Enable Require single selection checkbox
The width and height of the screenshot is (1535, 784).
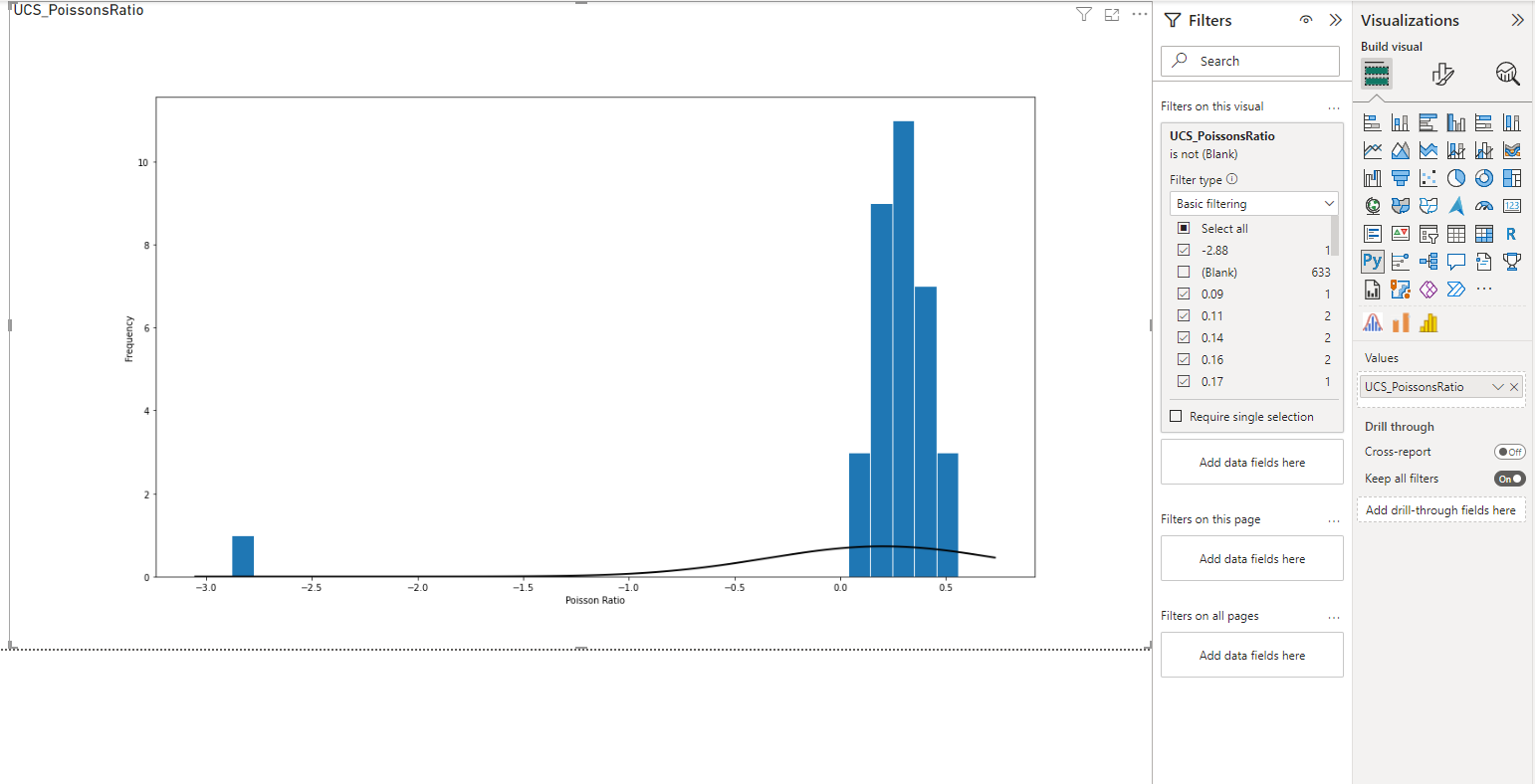tap(1176, 416)
